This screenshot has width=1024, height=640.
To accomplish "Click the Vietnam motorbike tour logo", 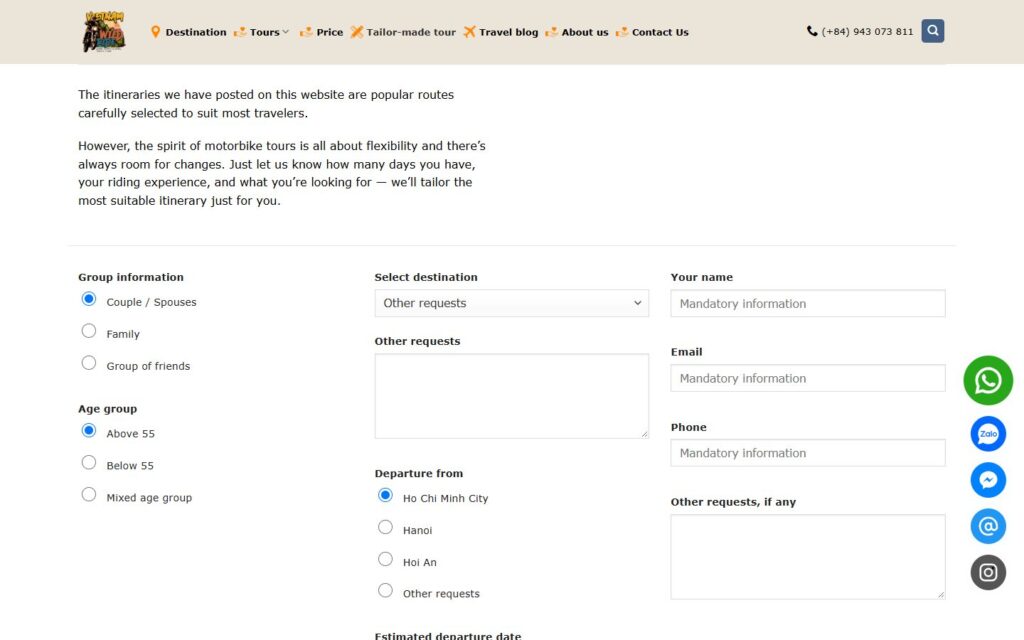I will tap(104, 31).
